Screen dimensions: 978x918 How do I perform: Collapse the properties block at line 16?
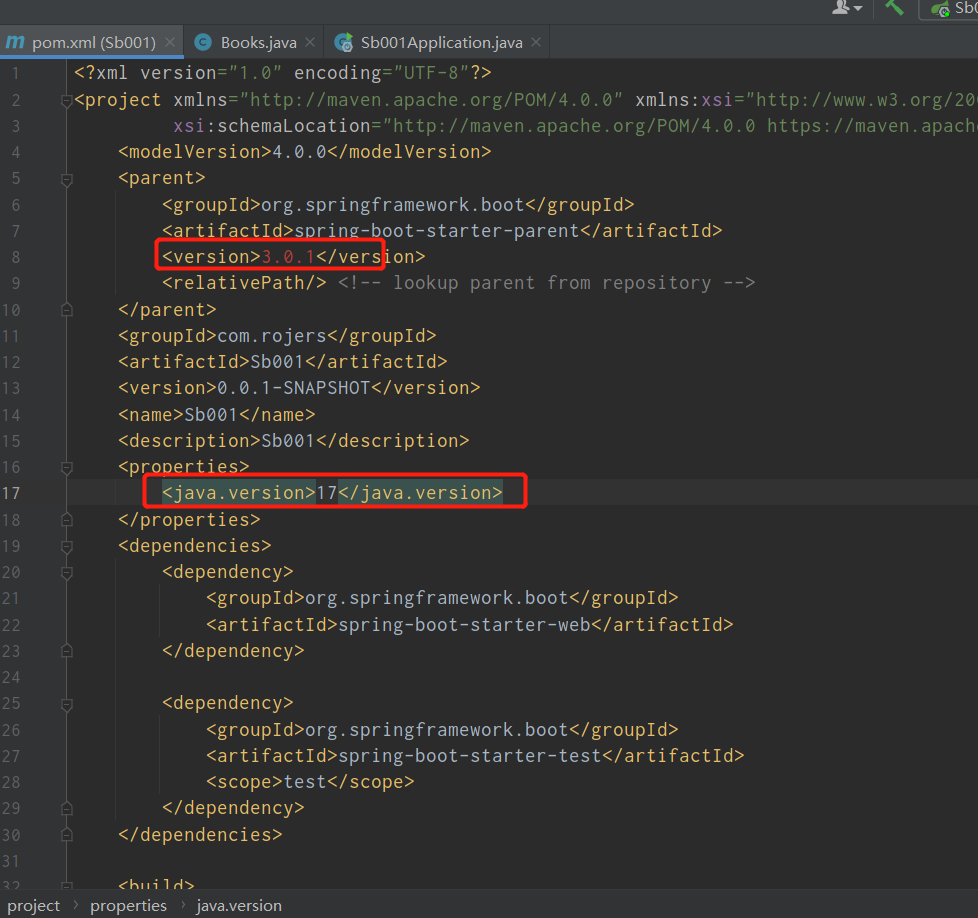click(67, 468)
